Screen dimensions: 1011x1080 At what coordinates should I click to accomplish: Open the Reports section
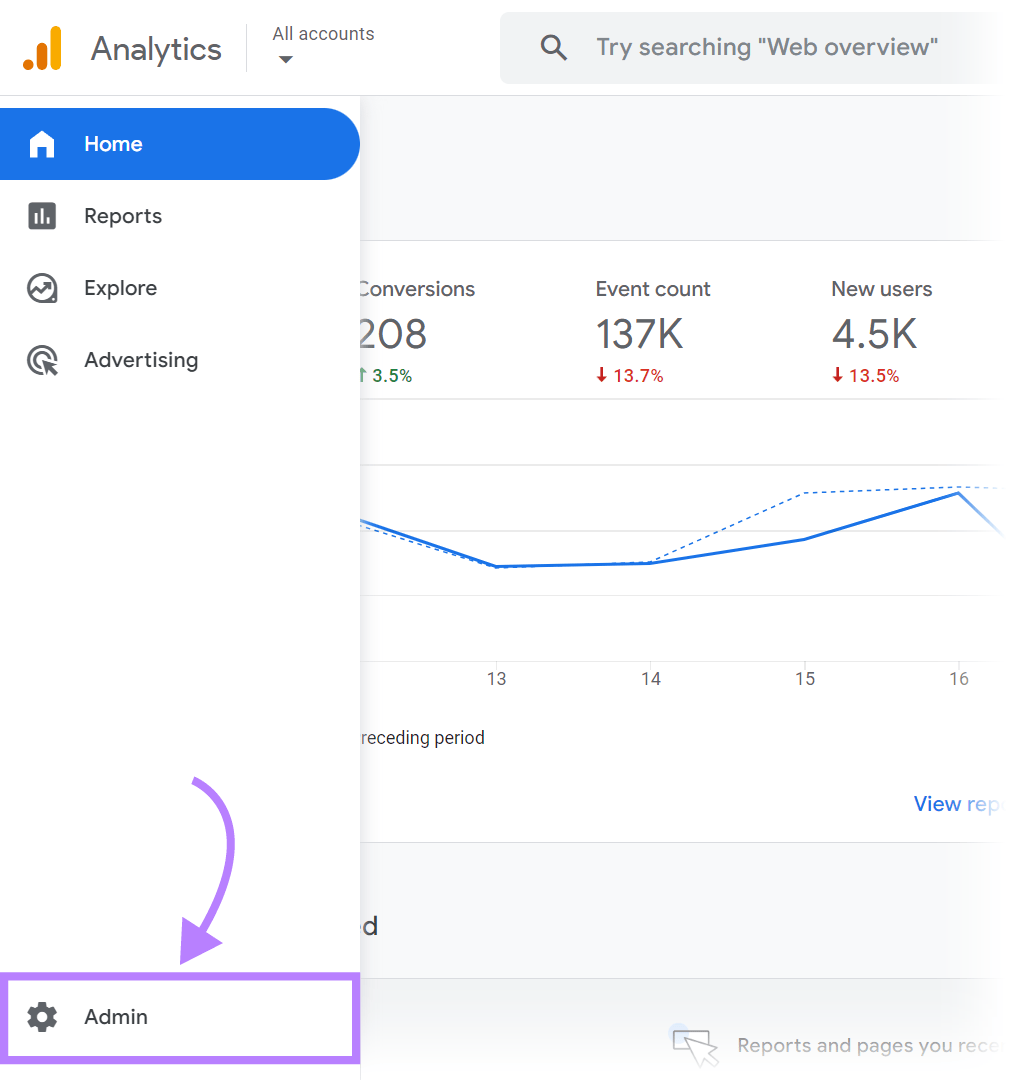pos(123,216)
